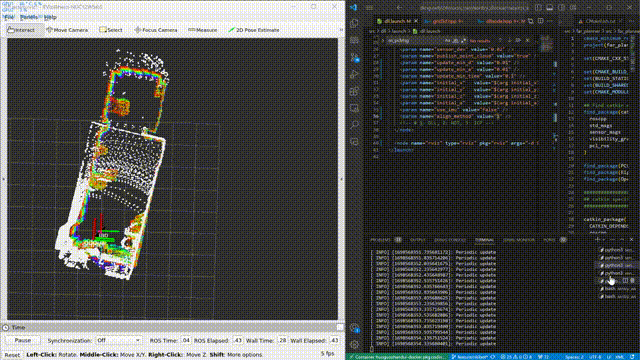
Task: Open the Synchronization dropdown
Action: click(119, 340)
